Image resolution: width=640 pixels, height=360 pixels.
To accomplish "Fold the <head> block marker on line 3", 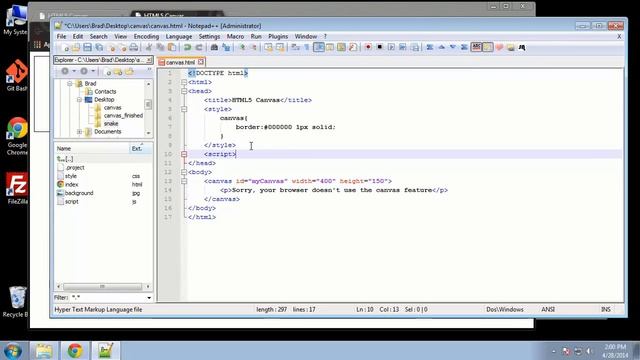I will [184, 91].
